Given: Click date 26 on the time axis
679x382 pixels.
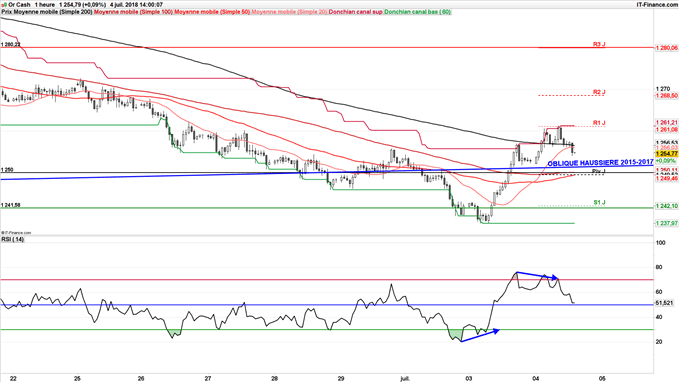Looking at the screenshot, I should tap(141, 378).
